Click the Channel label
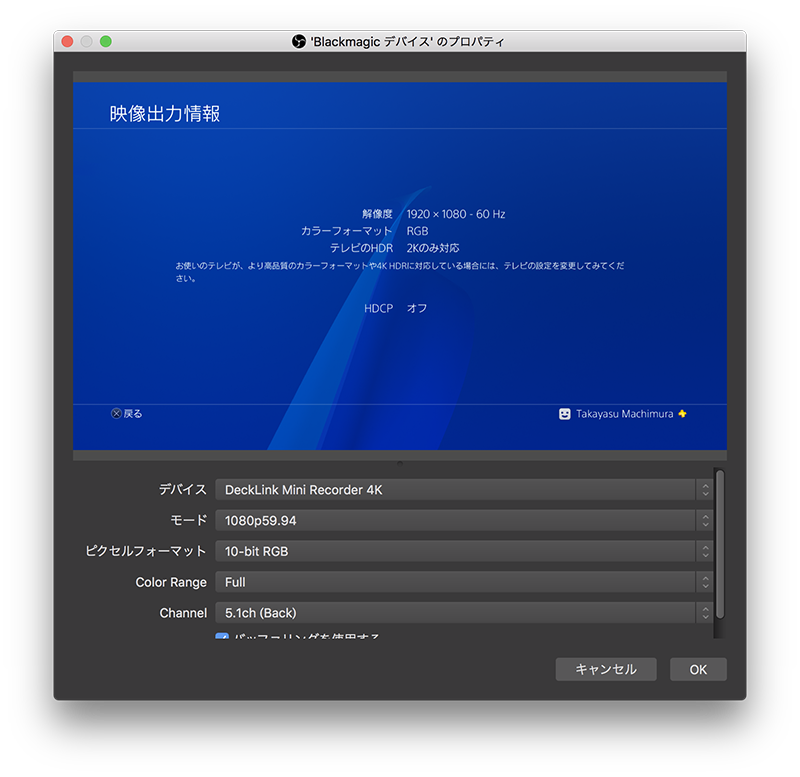Image resolution: width=800 pixels, height=777 pixels. click(x=183, y=613)
